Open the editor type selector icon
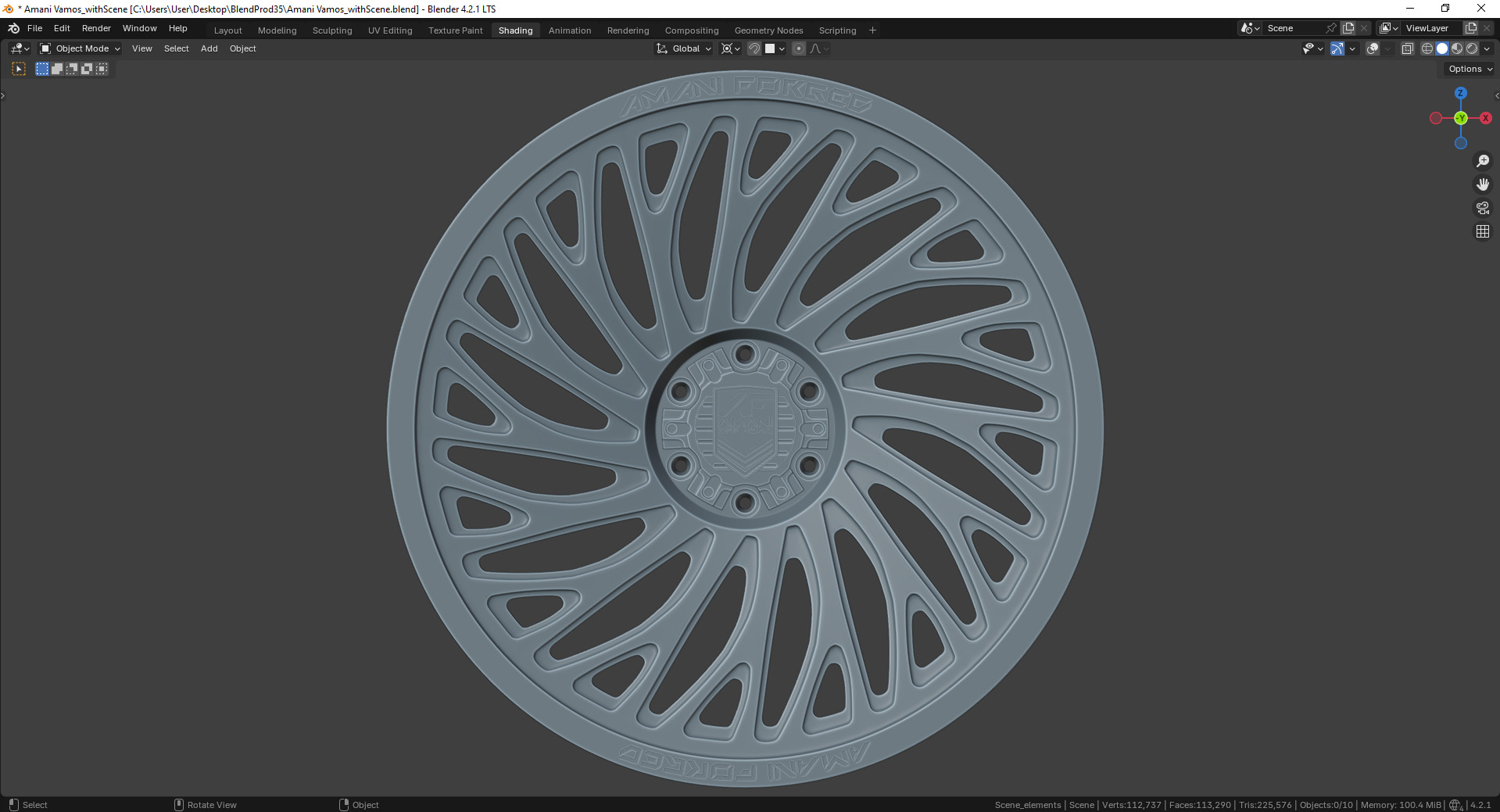This screenshot has width=1500, height=812. [x=20, y=48]
